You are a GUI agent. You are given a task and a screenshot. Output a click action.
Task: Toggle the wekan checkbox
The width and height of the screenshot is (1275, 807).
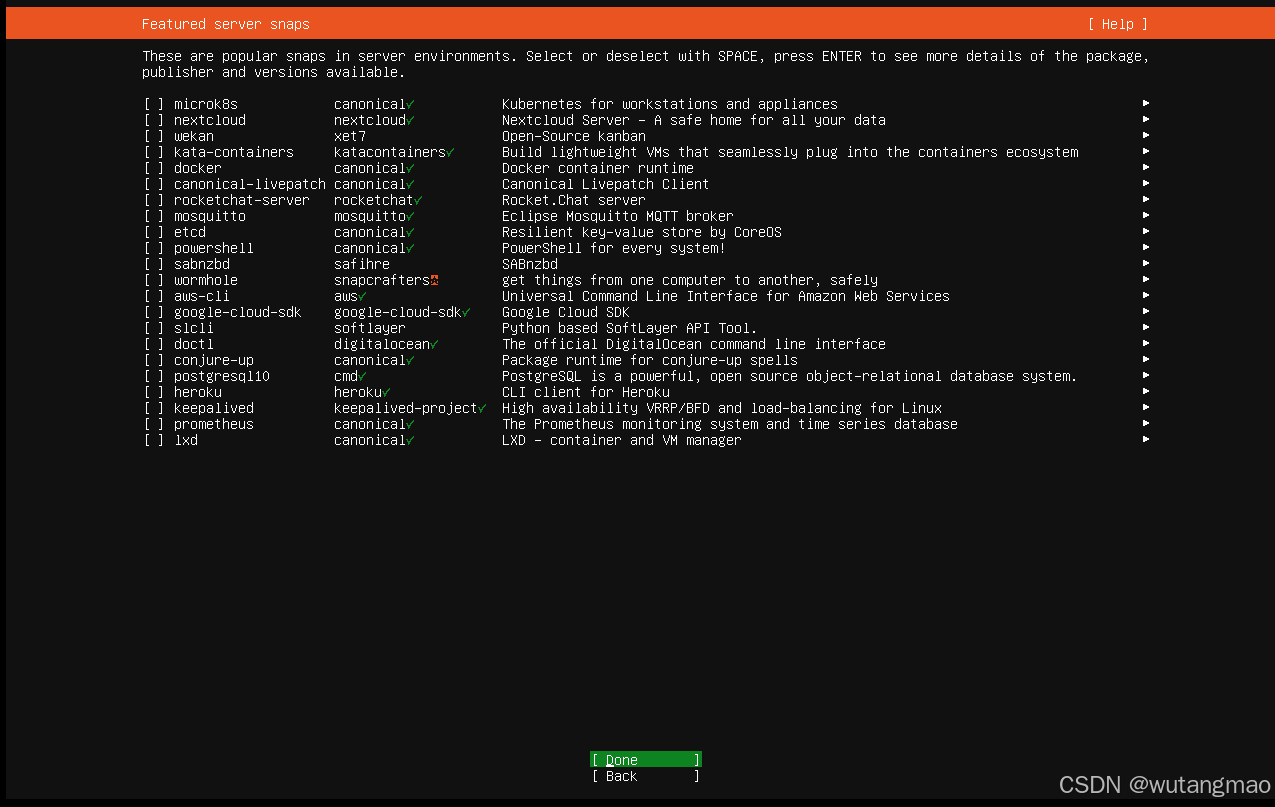click(x=153, y=136)
